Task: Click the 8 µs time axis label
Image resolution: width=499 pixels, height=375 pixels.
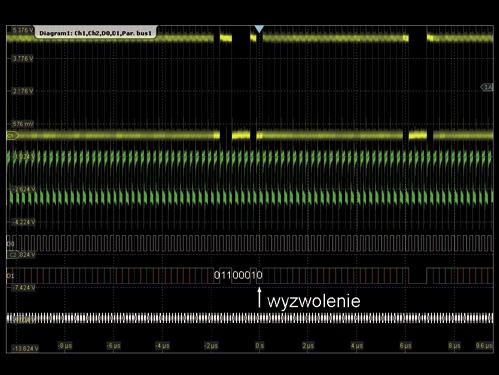Action: (454, 346)
